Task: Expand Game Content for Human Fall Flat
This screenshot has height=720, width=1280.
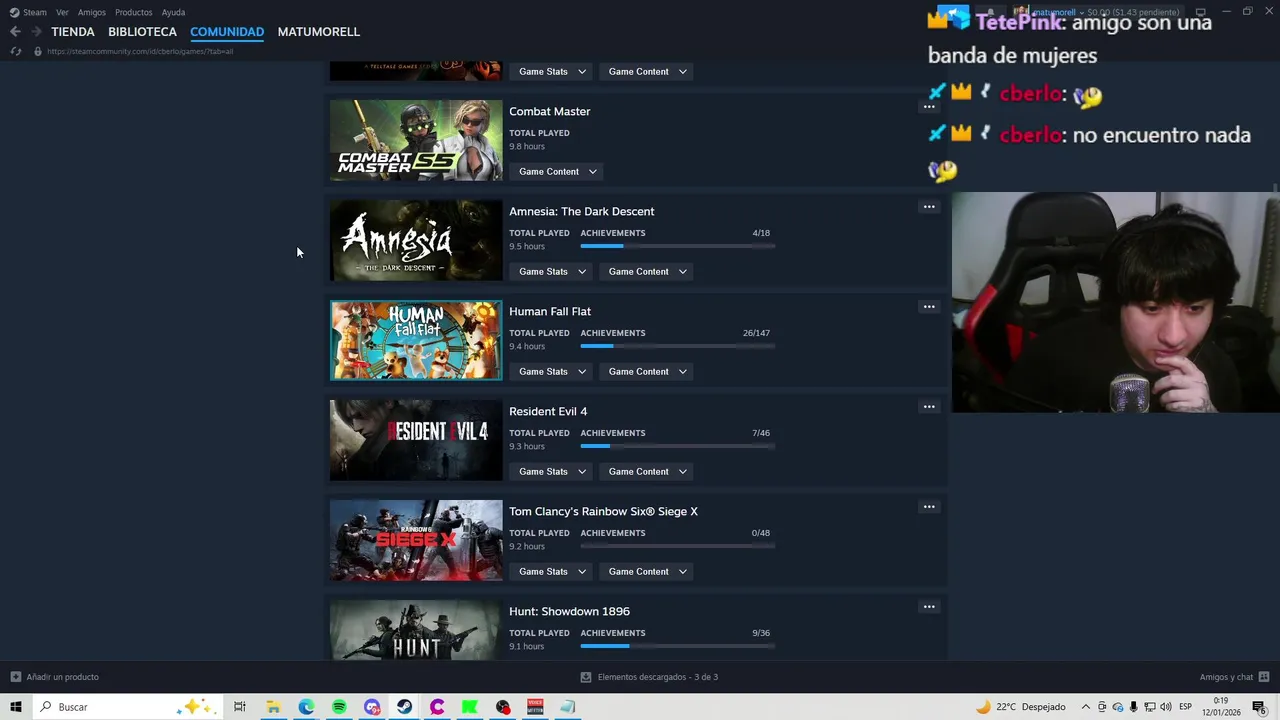Action: pos(647,371)
